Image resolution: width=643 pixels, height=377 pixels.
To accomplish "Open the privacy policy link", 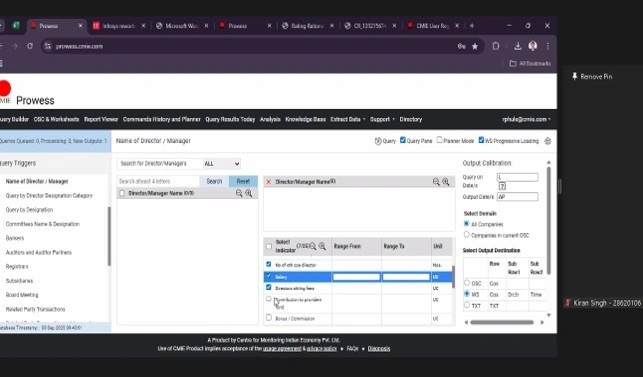I will tap(322, 349).
